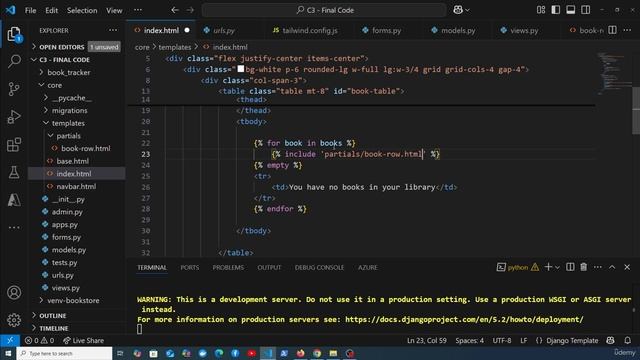Open the Selection menu
Screen dimensions: 640x360
coord(82,10)
